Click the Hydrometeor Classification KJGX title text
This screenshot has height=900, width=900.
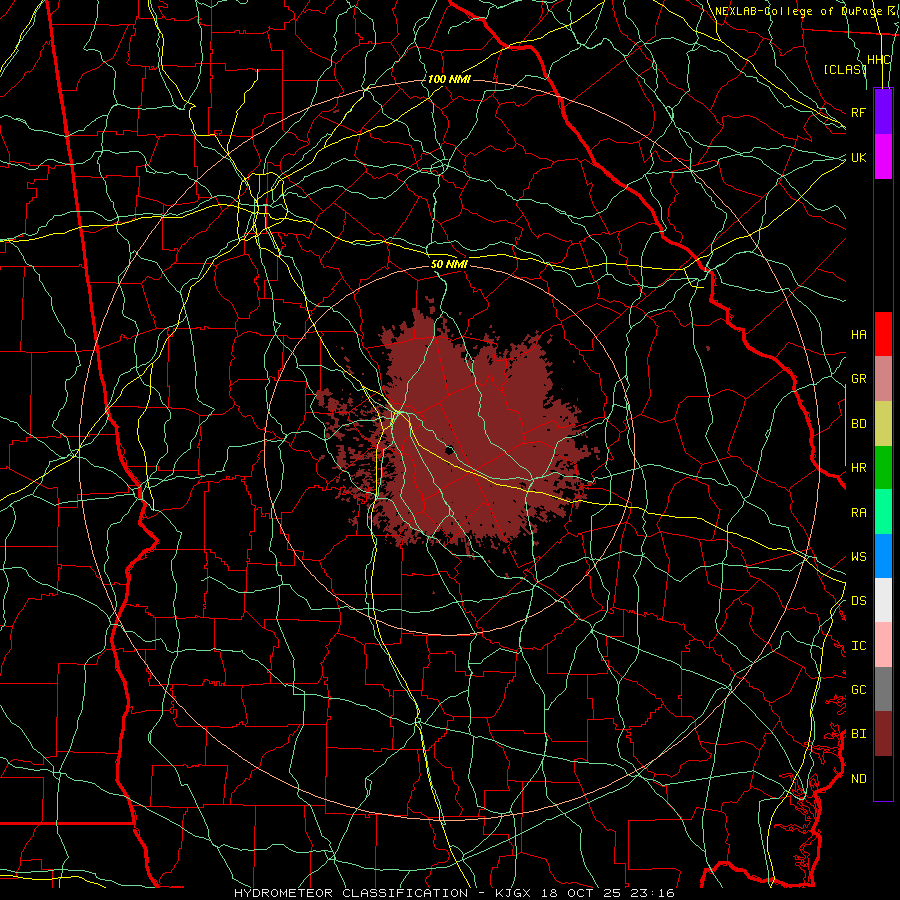(x=454, y=893)
